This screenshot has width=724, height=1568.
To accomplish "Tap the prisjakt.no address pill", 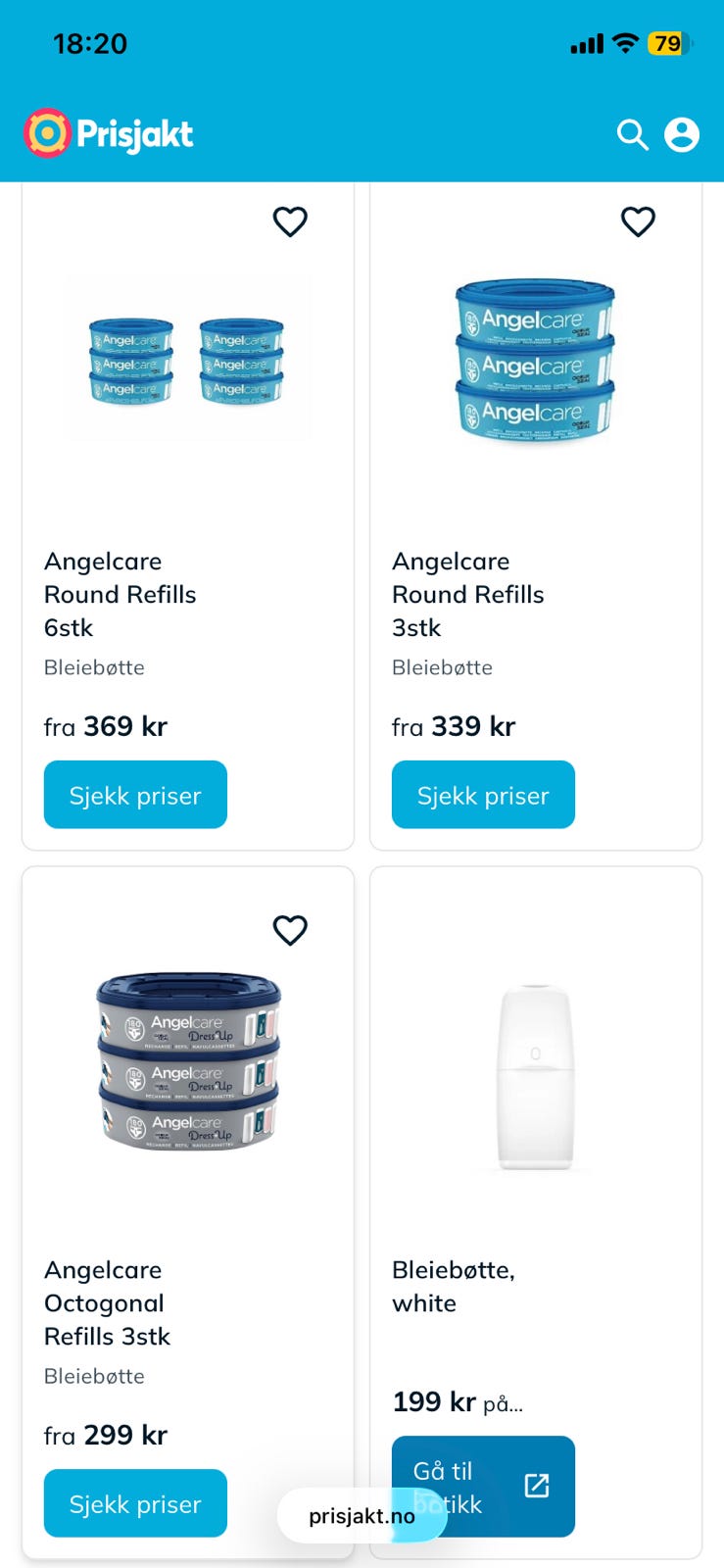I will [362, 1516].
